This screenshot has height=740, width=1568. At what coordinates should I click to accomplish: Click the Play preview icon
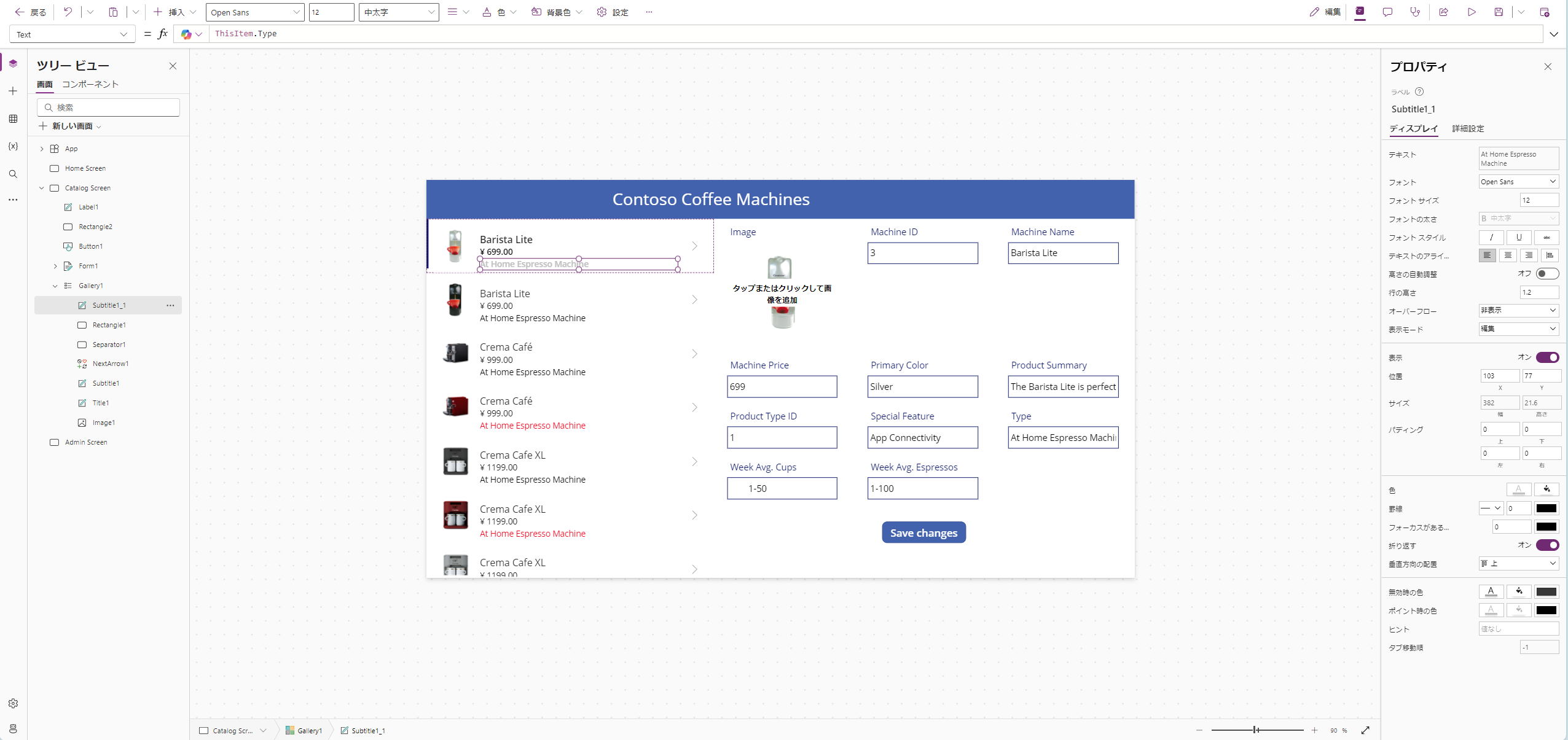coord(1472,12)
